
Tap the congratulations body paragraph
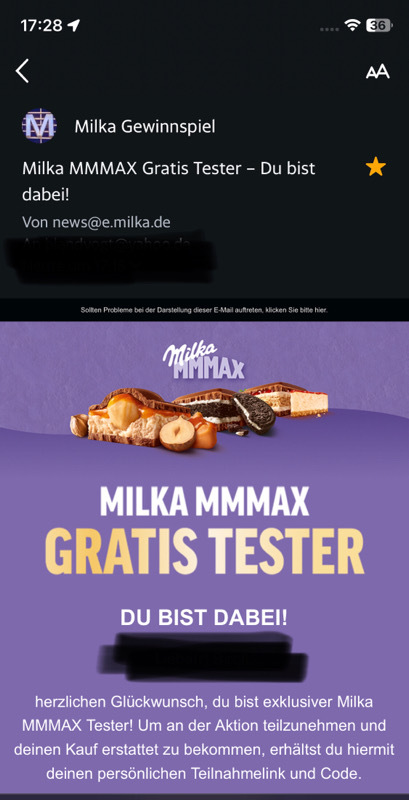coord(204,737)
